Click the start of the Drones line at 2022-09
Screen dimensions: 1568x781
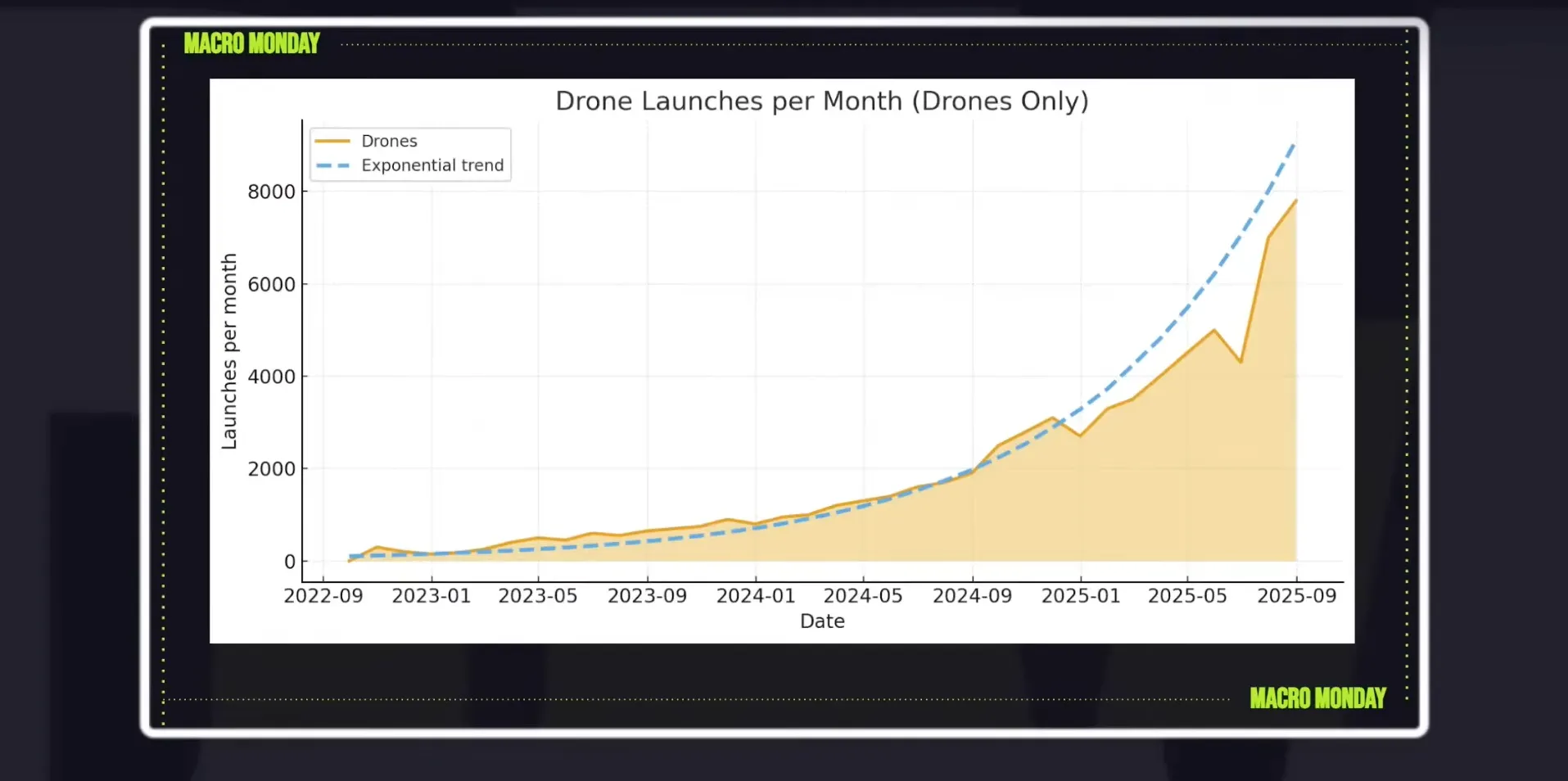(348, 560)
